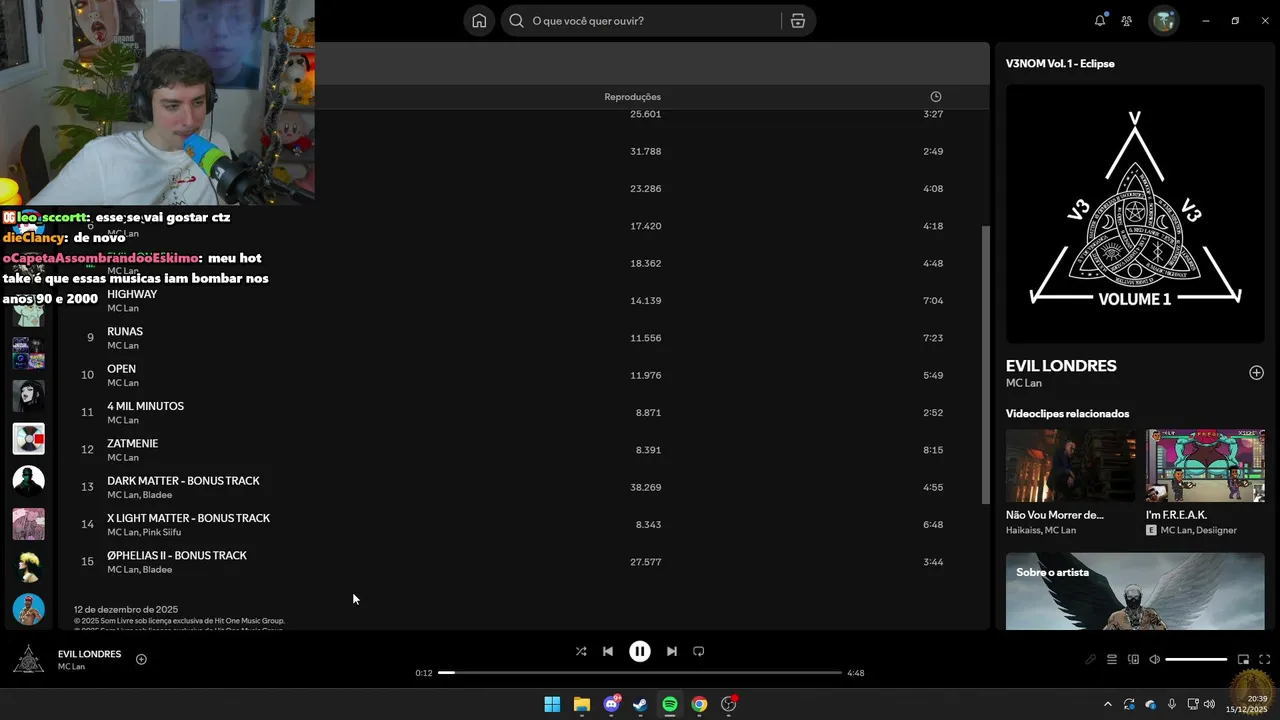Toggle repeat mode
The image size is (1280, 720).
(x=699, y=651)
